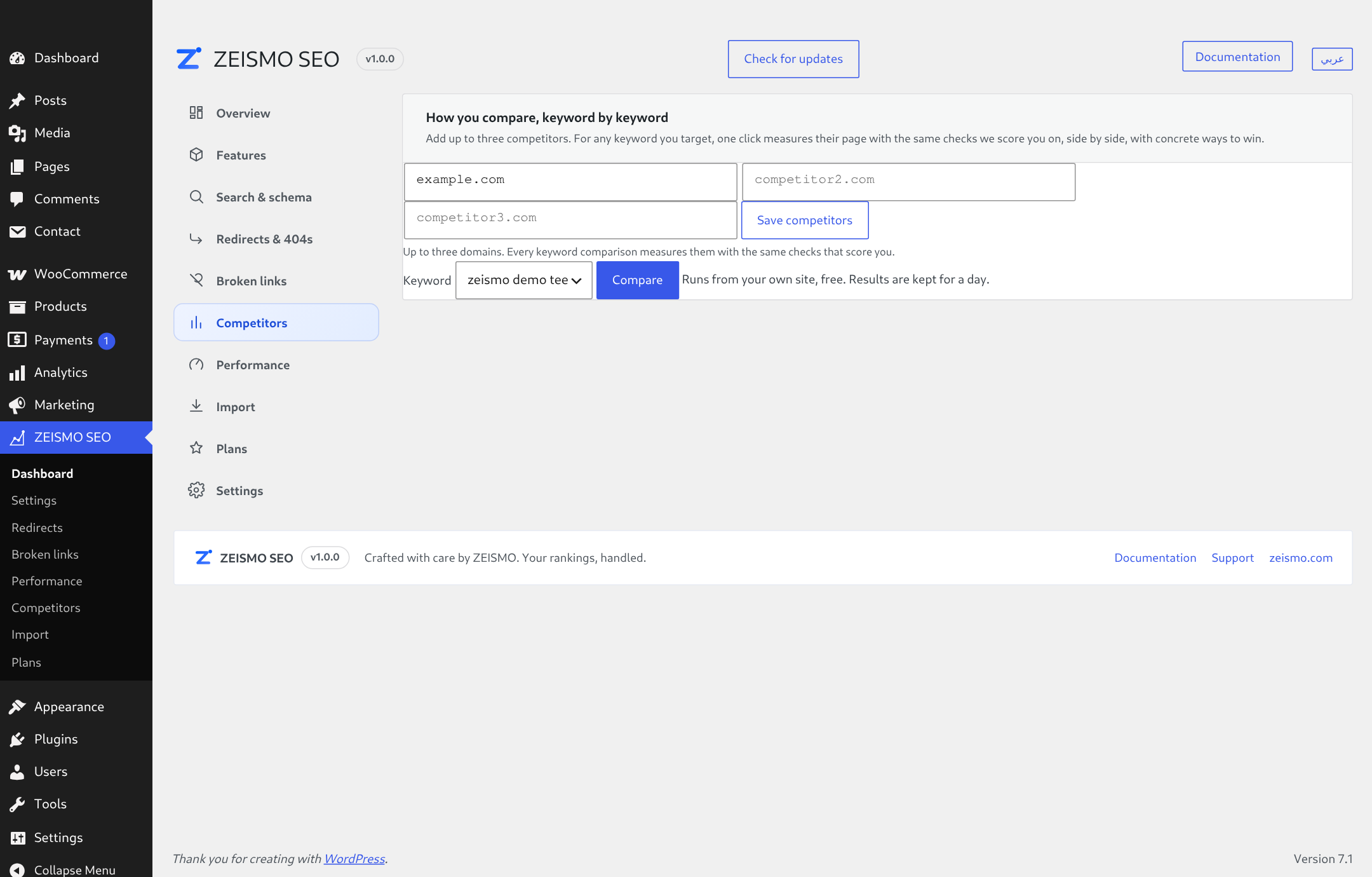Click the Pages stacked-sheets icon
The width and height of the screenshot is (1372, 877).
pyautogui.click(x=17, y=167)
